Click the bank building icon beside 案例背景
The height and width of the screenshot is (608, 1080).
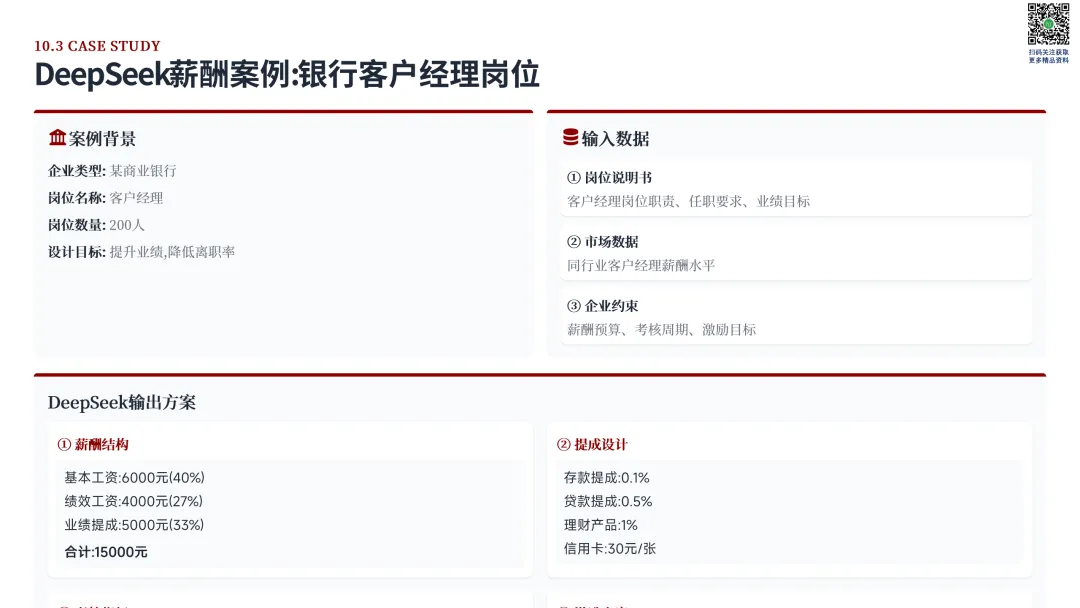click(x=57, y=138)
